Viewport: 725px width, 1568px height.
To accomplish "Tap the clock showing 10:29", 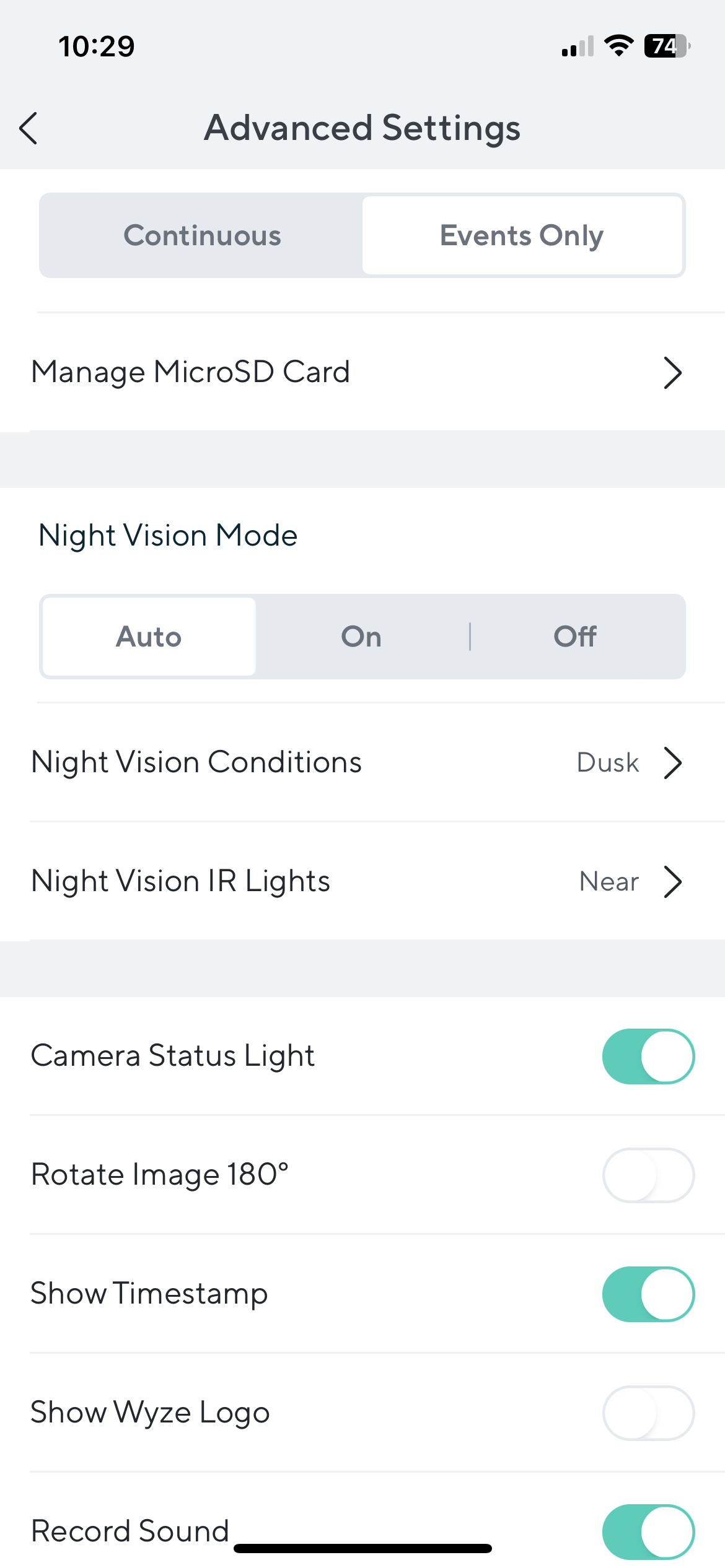I will 97,46.
